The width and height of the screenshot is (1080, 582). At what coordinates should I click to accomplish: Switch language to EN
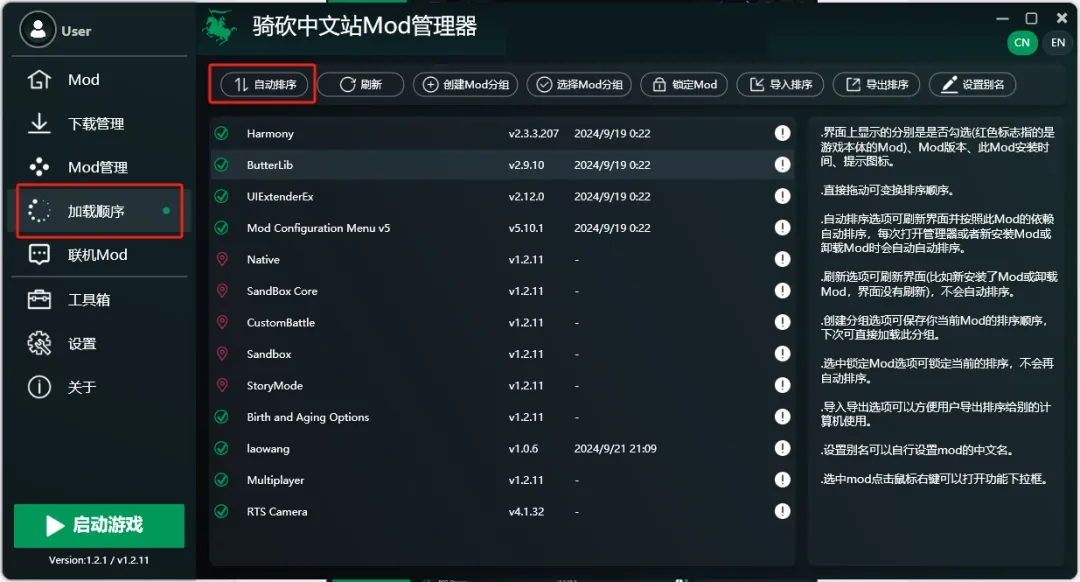(x=1057, y=43)
